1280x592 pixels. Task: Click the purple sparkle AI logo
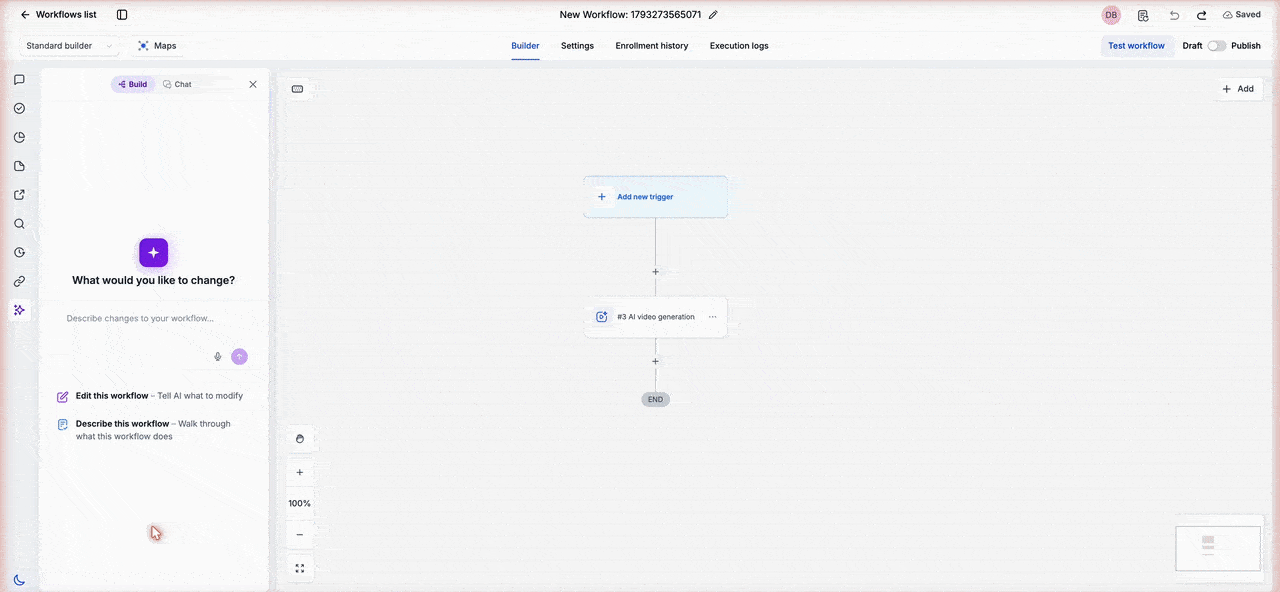point(153,253)
